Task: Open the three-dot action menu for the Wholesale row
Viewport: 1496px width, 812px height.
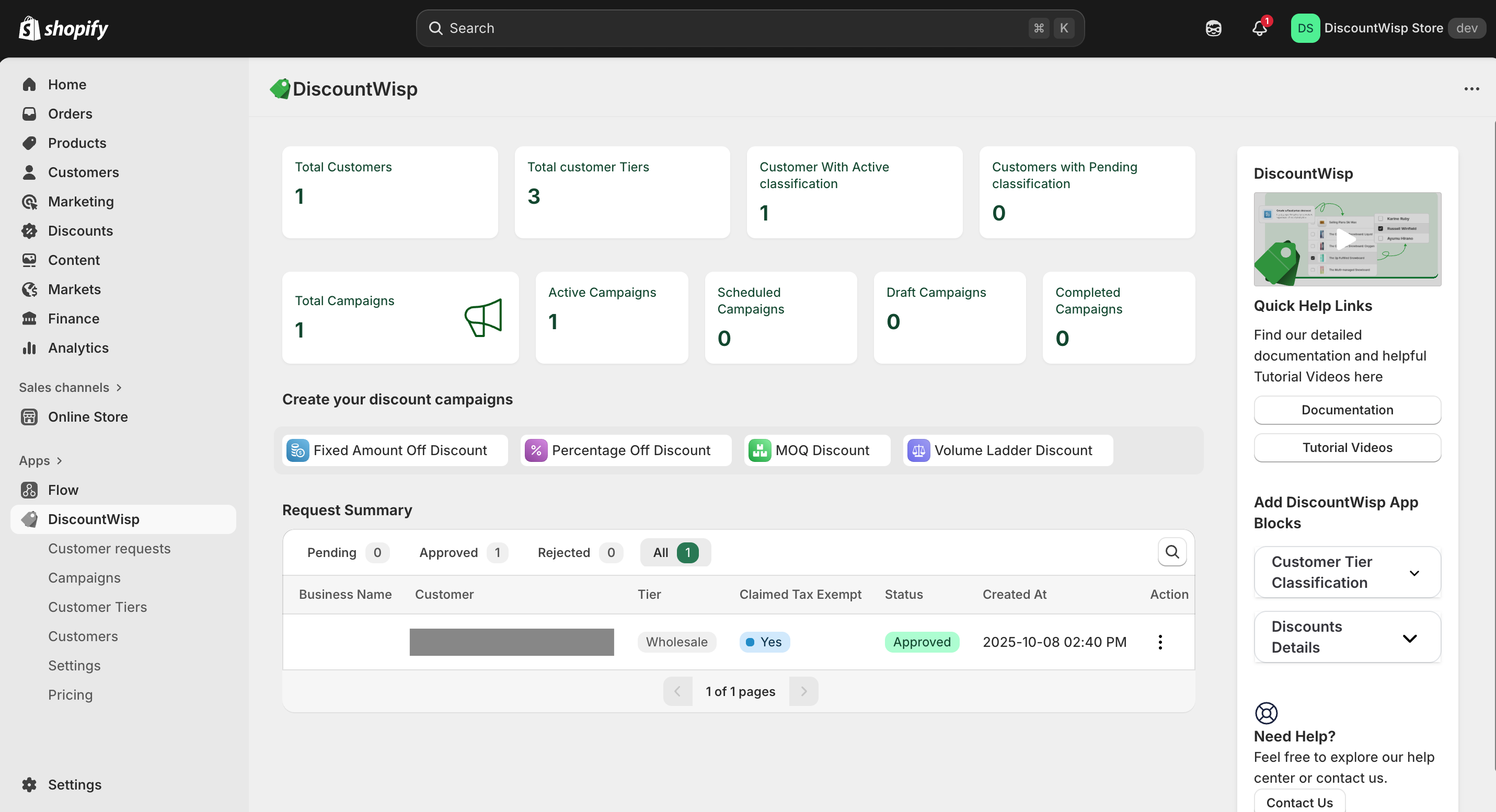Action: click(x=1160, y=642)
